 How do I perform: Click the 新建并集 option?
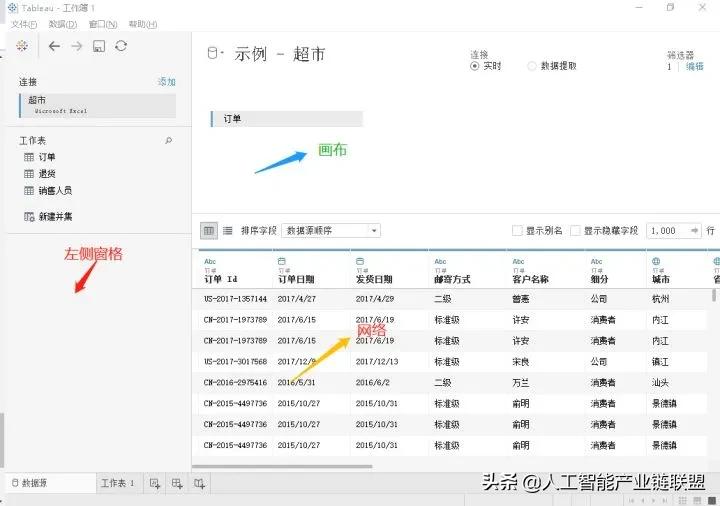tap(56, 217)
